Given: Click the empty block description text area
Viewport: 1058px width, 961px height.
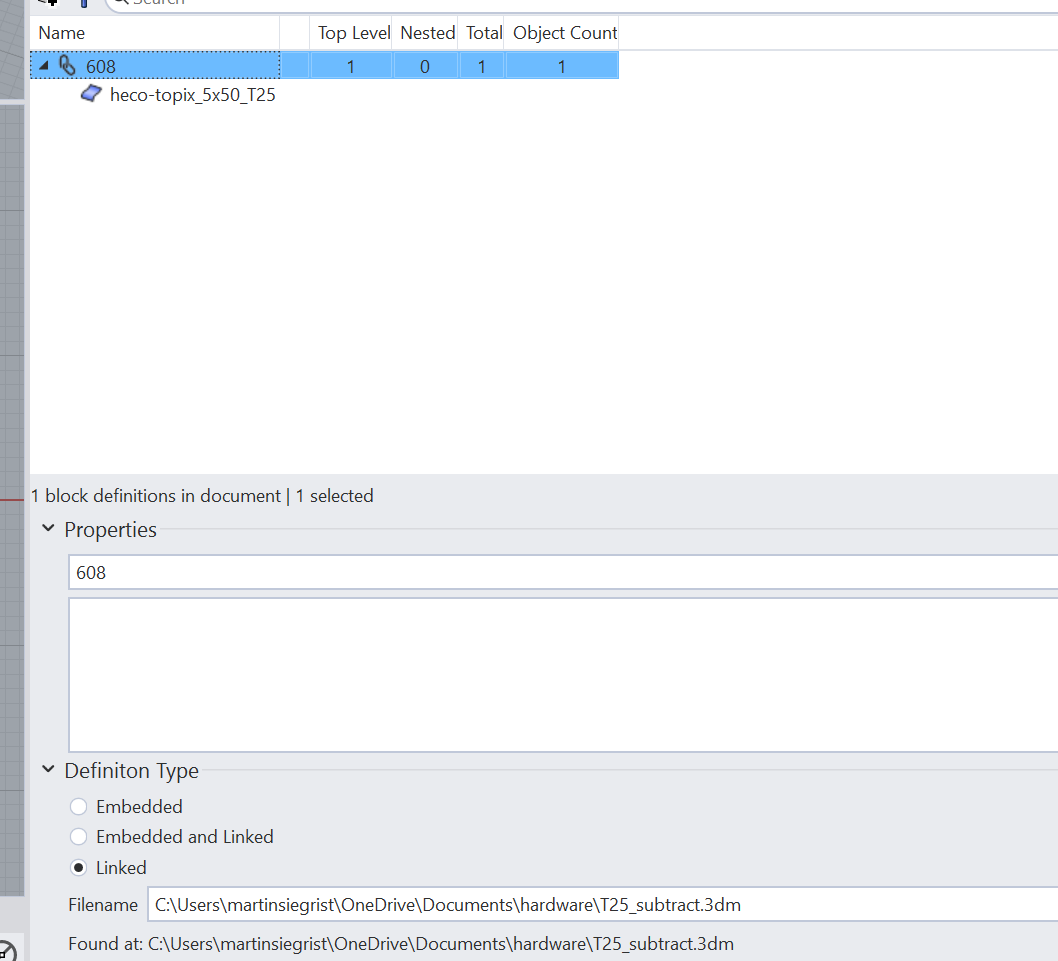Looking at the screenshot, I should pos(500,675).
